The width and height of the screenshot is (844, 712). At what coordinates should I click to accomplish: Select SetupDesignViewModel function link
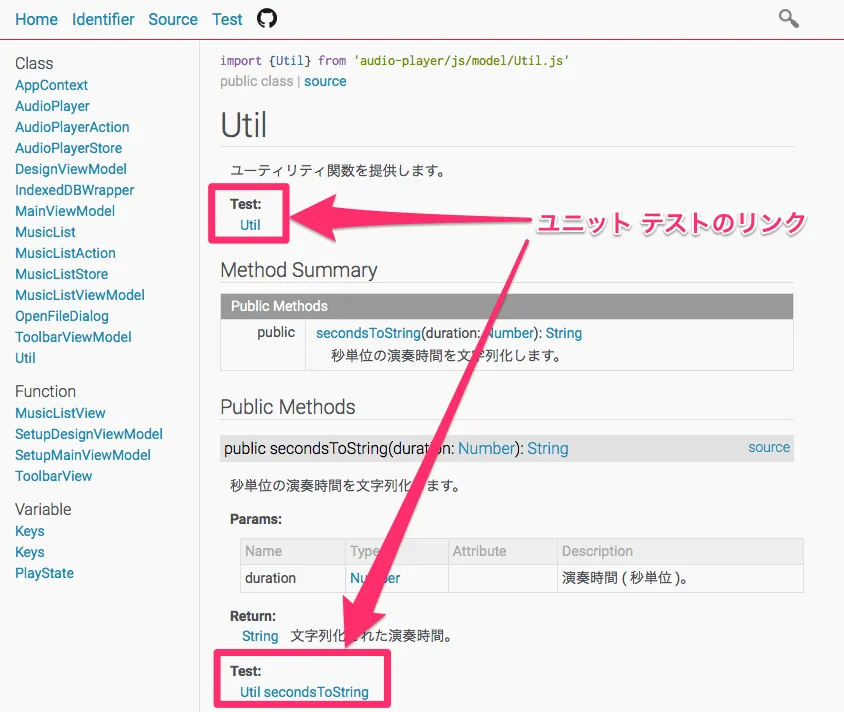[x=88, y=434]
